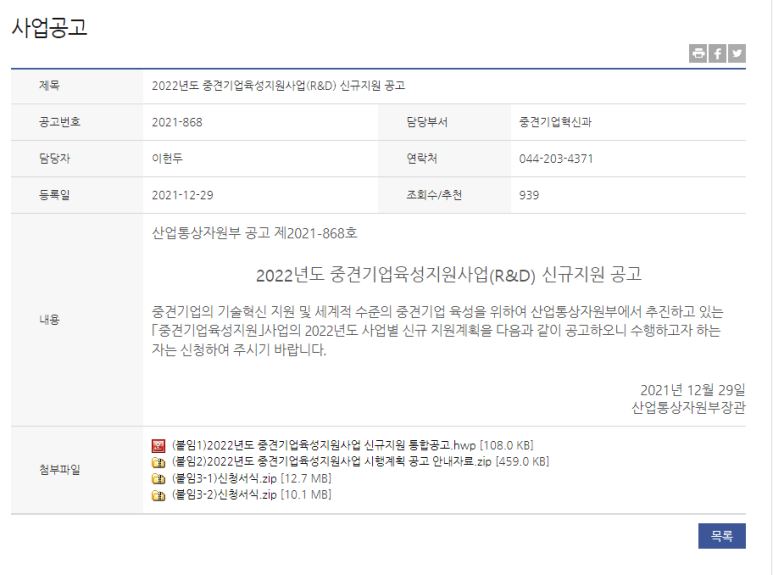Click the 공고번호 field label
The height and width of the screenshot is (575, 773).
pyautogui.click(x=60, y=122)
